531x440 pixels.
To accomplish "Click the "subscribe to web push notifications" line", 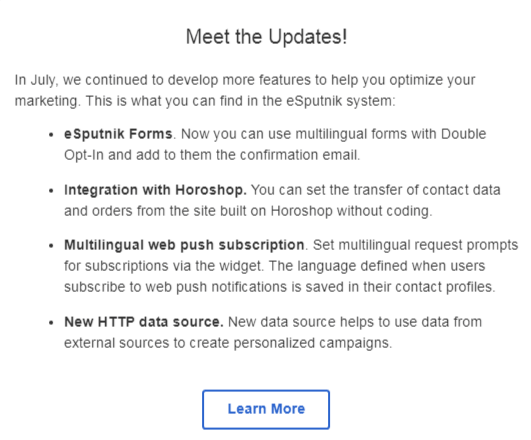I will [280, 287].
